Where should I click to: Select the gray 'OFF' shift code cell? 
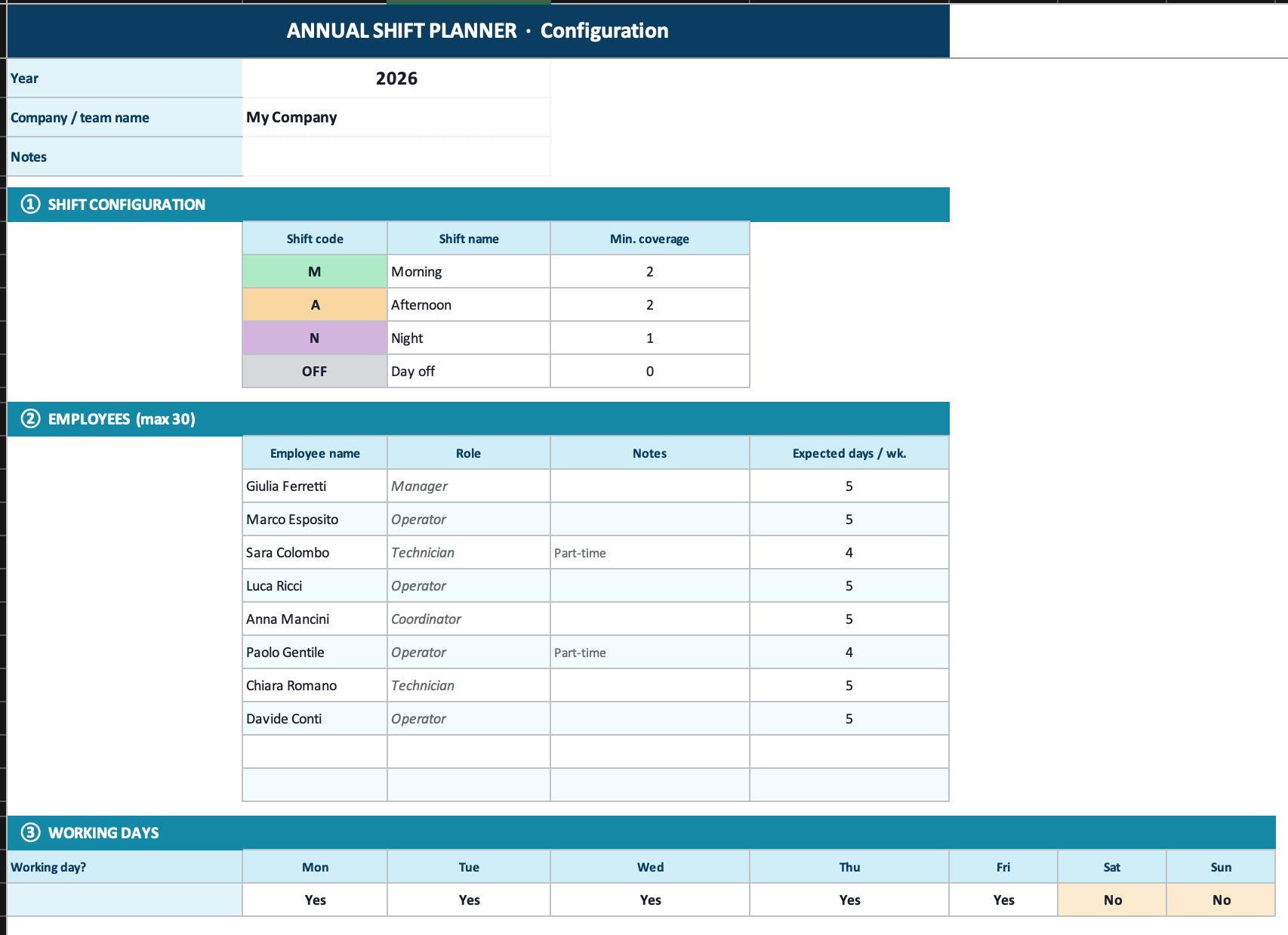pos(315,372)
